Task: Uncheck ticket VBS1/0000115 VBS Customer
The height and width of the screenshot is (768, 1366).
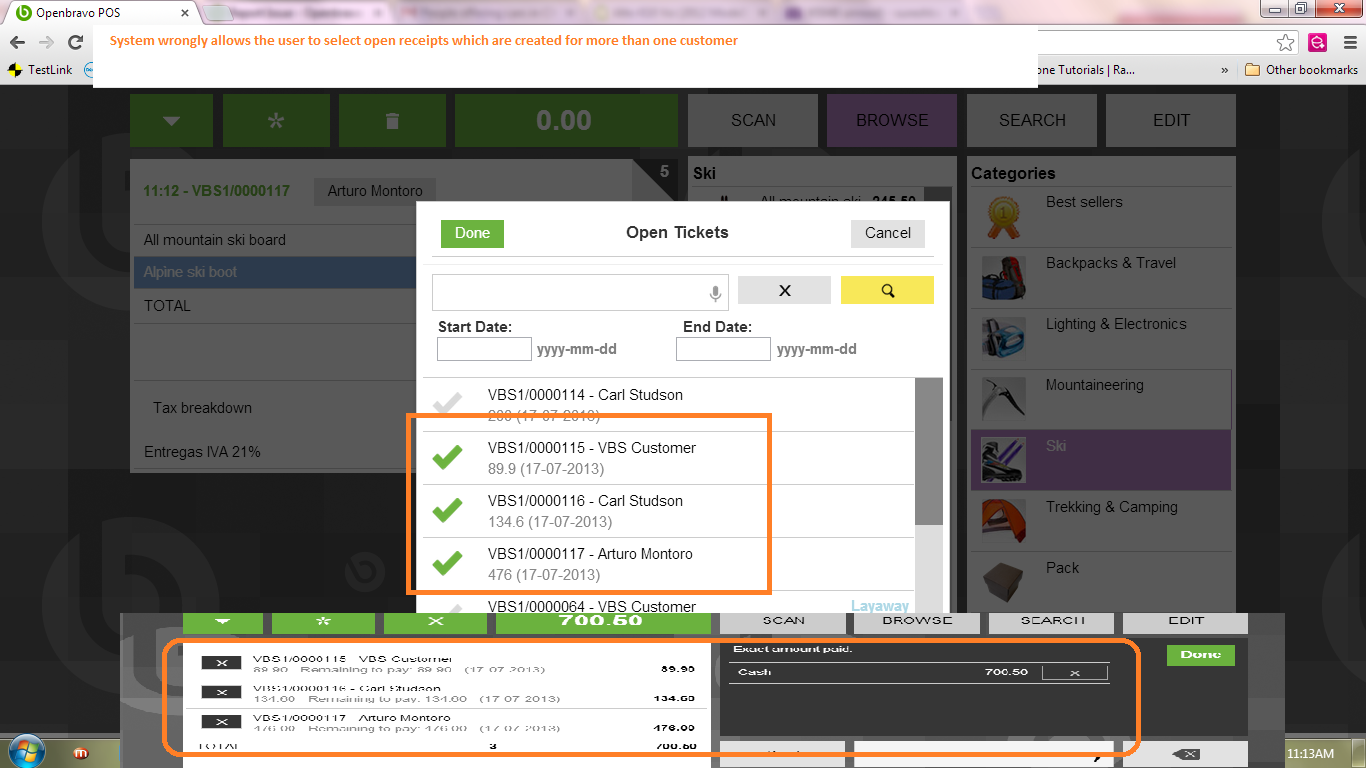Action: 447,458
